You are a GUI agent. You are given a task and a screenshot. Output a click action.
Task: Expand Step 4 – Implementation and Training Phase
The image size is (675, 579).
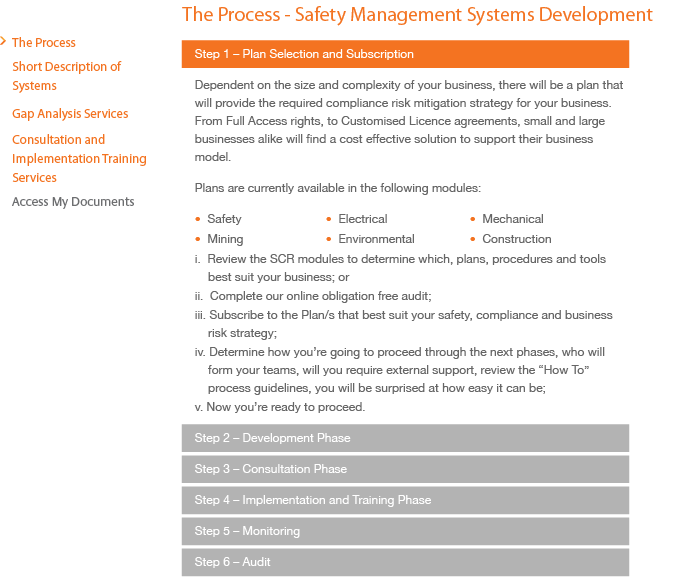[x=405, y=500]
